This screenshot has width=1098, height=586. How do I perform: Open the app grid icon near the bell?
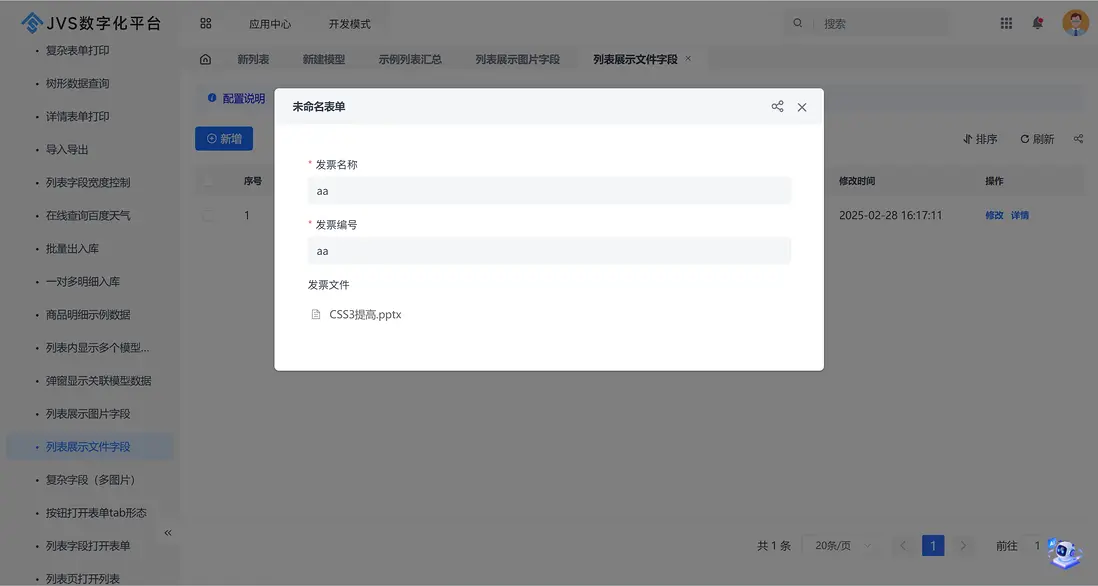1006,22
